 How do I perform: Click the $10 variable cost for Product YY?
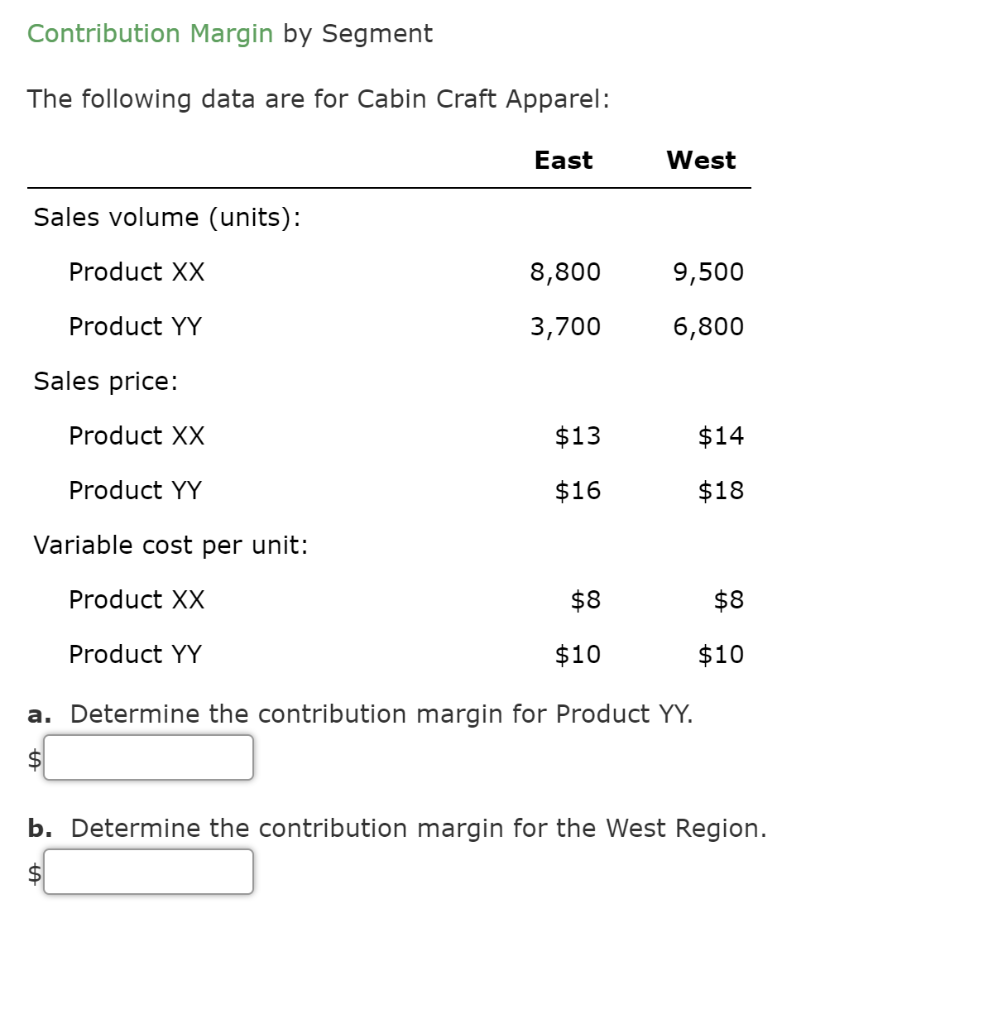pyautogui.click(x=577, y=654)
